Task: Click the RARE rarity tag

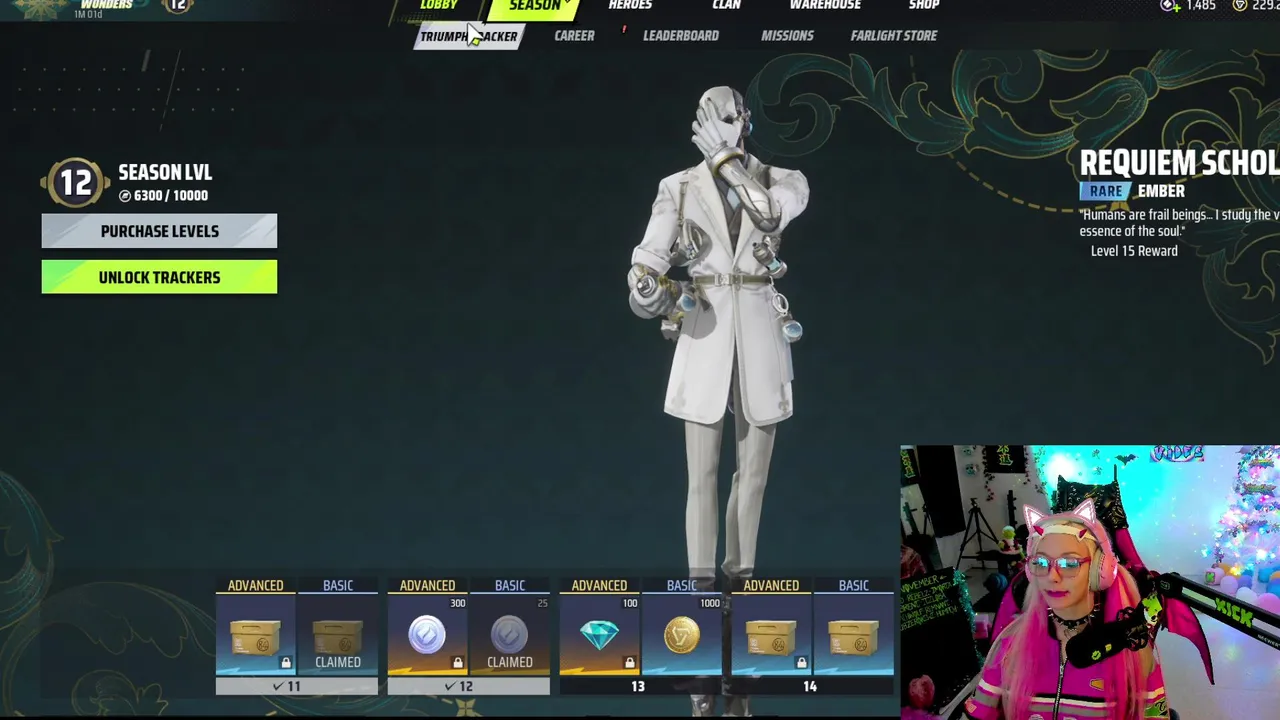Action: click(x=1105, y=191)
